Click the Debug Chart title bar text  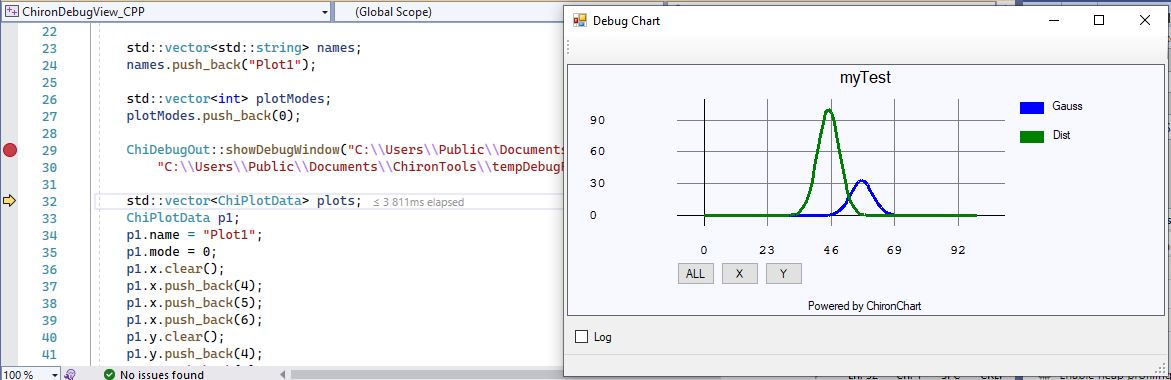[x=627, y=21]
